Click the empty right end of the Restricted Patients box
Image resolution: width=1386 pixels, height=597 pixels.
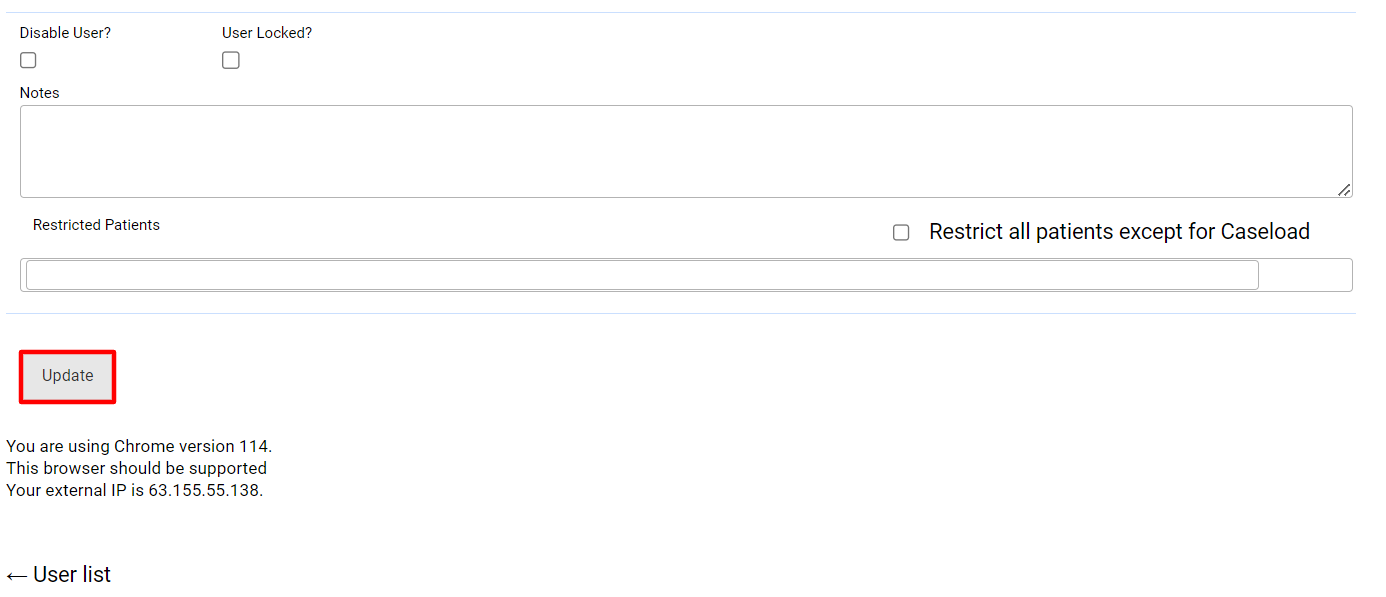pos(1305,275)
